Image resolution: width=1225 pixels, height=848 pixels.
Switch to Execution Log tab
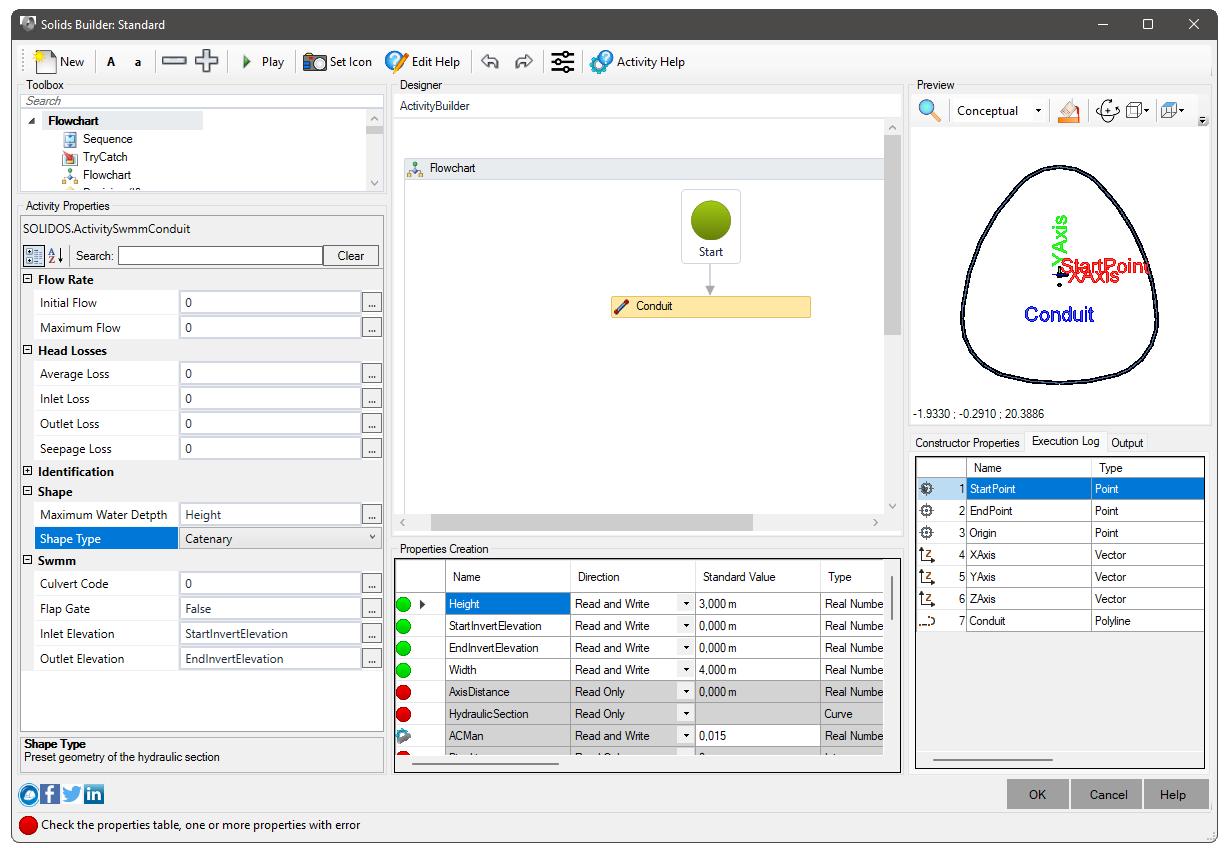1066,441
